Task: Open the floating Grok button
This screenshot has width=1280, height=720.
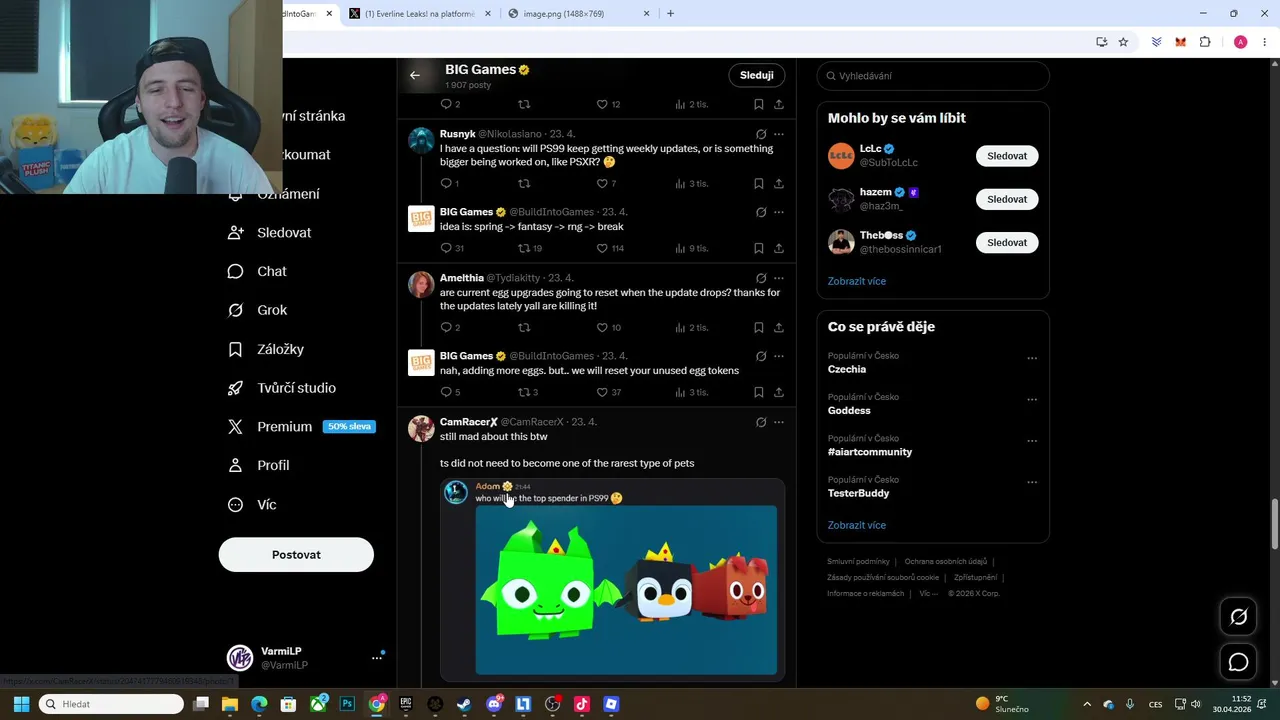Action: (1238, 617)
